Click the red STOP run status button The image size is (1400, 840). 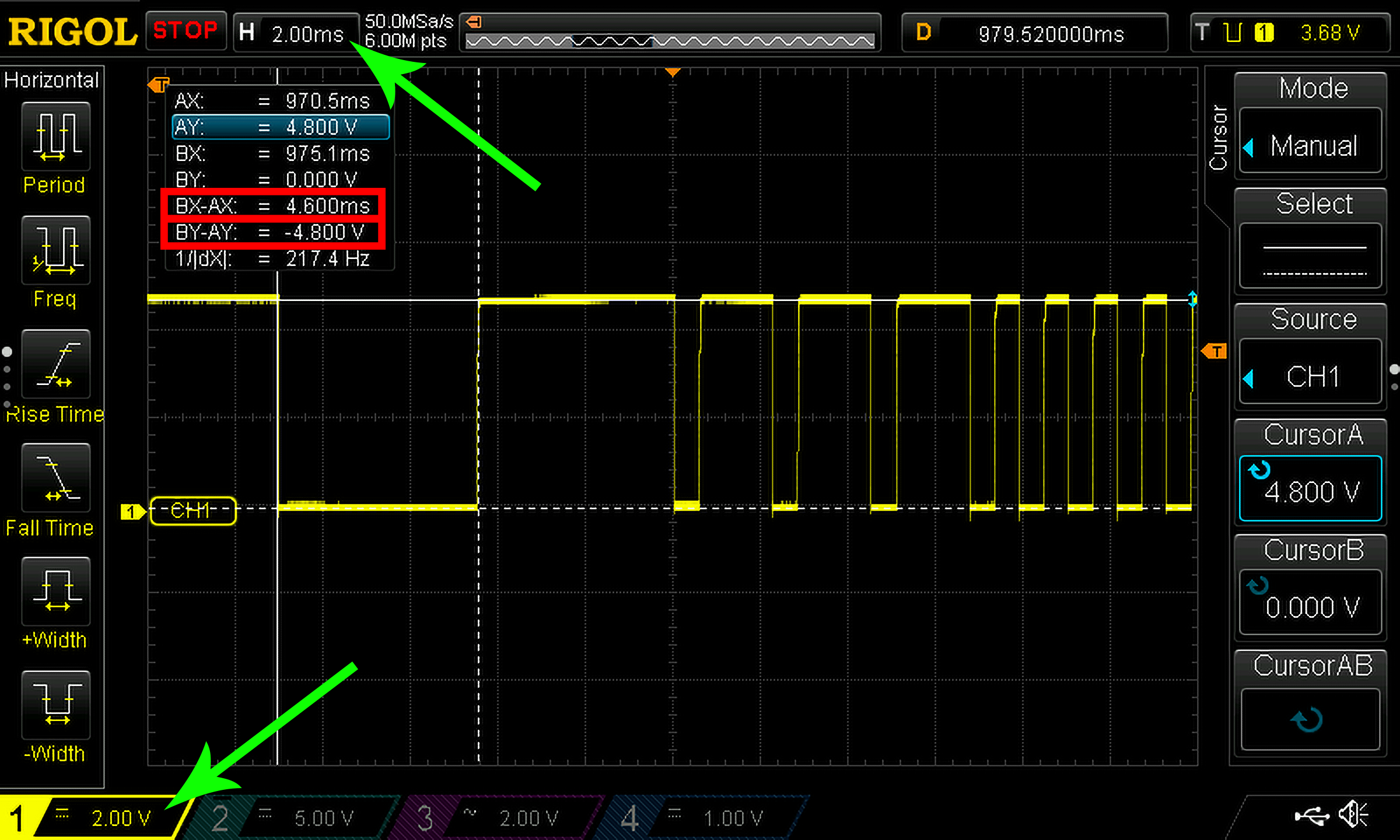coord(185,30)
